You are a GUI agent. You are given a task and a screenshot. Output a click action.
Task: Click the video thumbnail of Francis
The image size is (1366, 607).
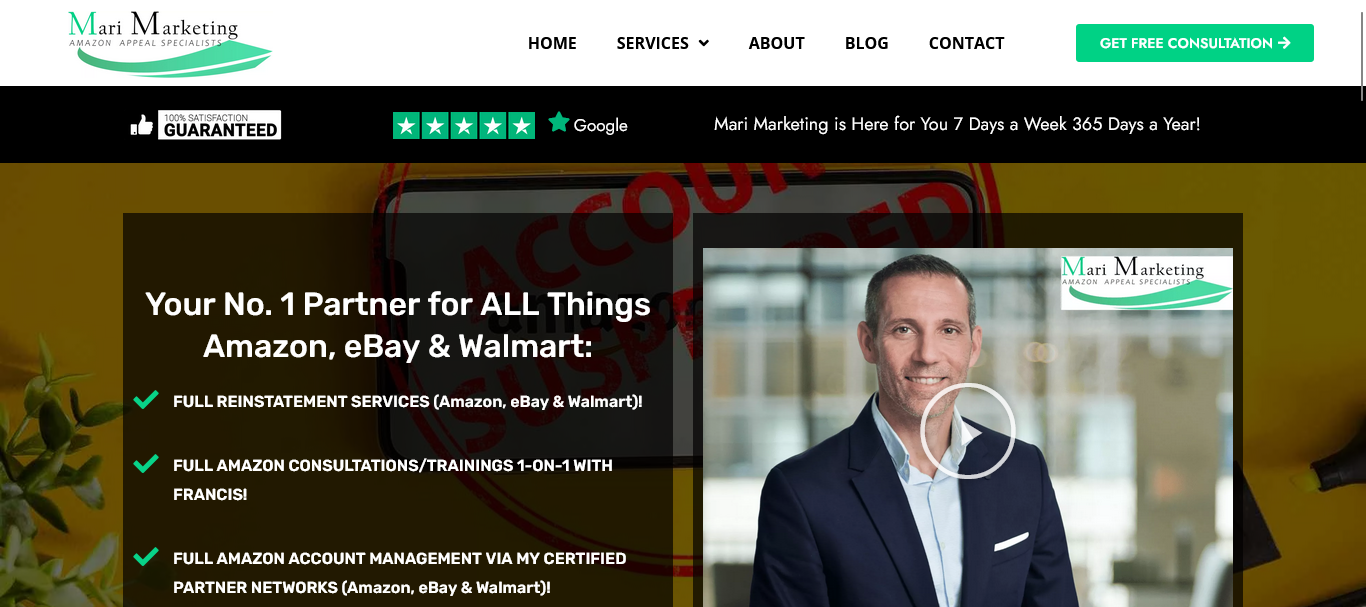click(x=968, y=427)
